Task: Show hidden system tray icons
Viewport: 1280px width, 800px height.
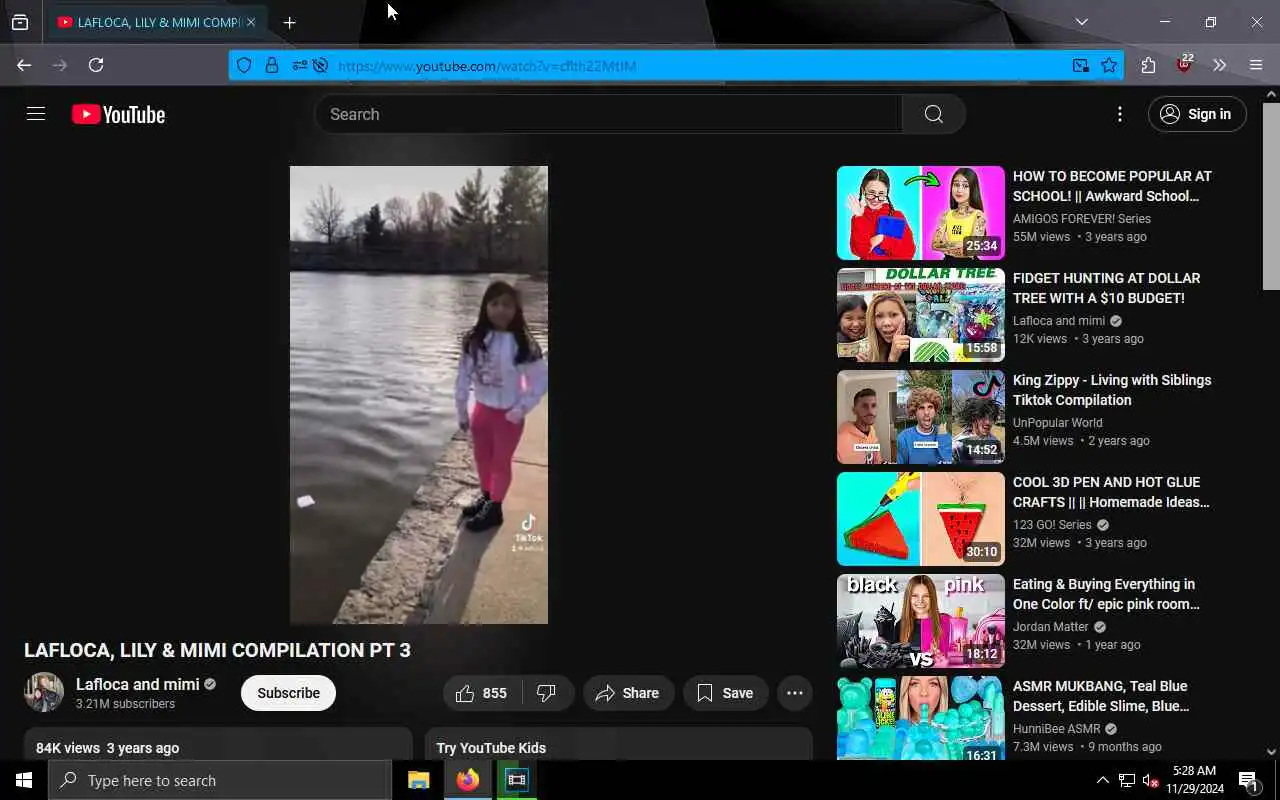Action: click(1102, 780)
